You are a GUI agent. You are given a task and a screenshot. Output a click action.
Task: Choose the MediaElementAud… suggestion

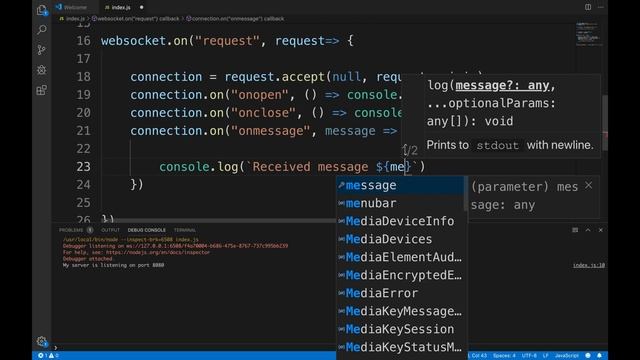pos(400,257)
